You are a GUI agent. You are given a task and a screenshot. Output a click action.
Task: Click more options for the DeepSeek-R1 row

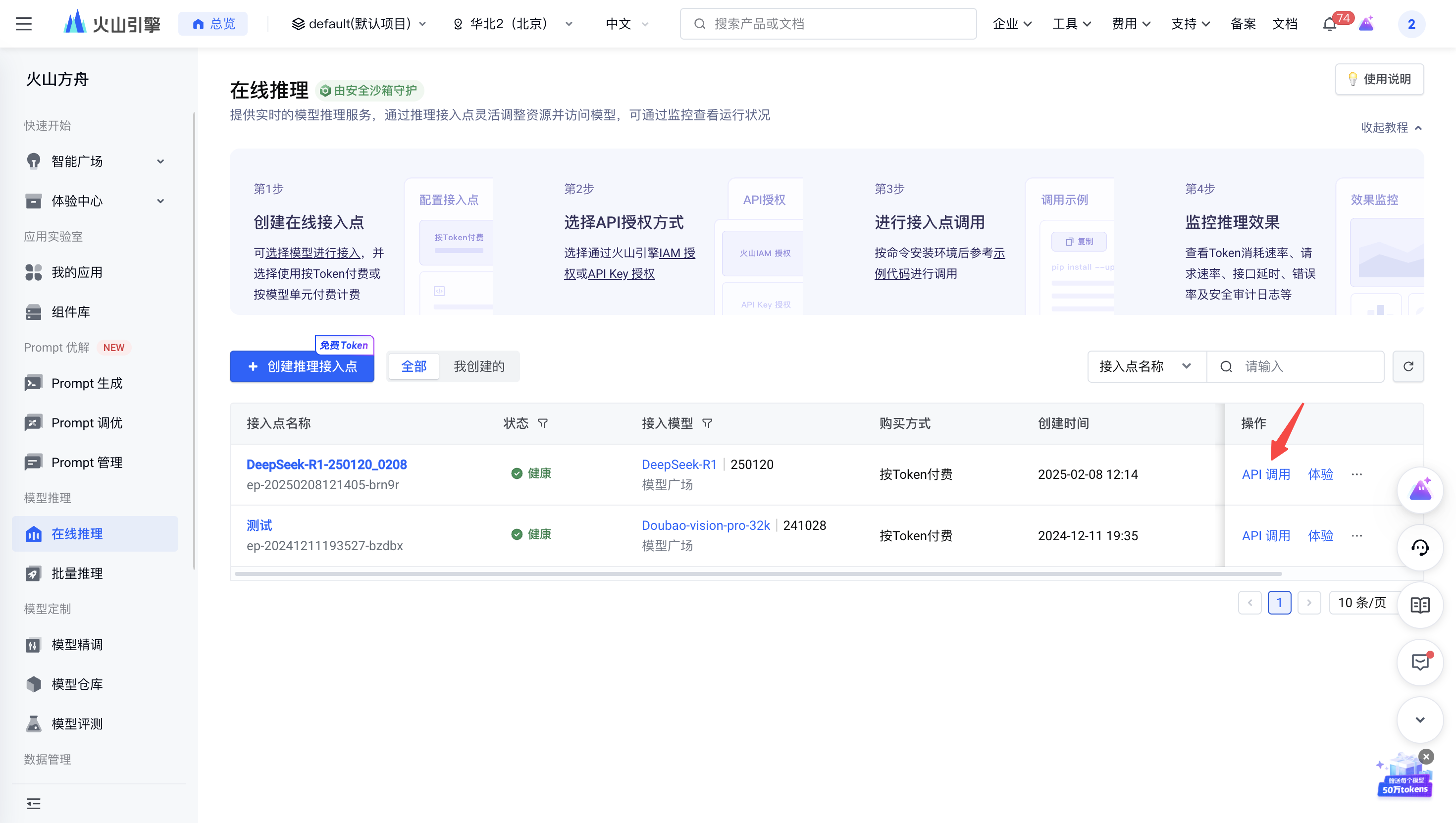pos(1356,474)
